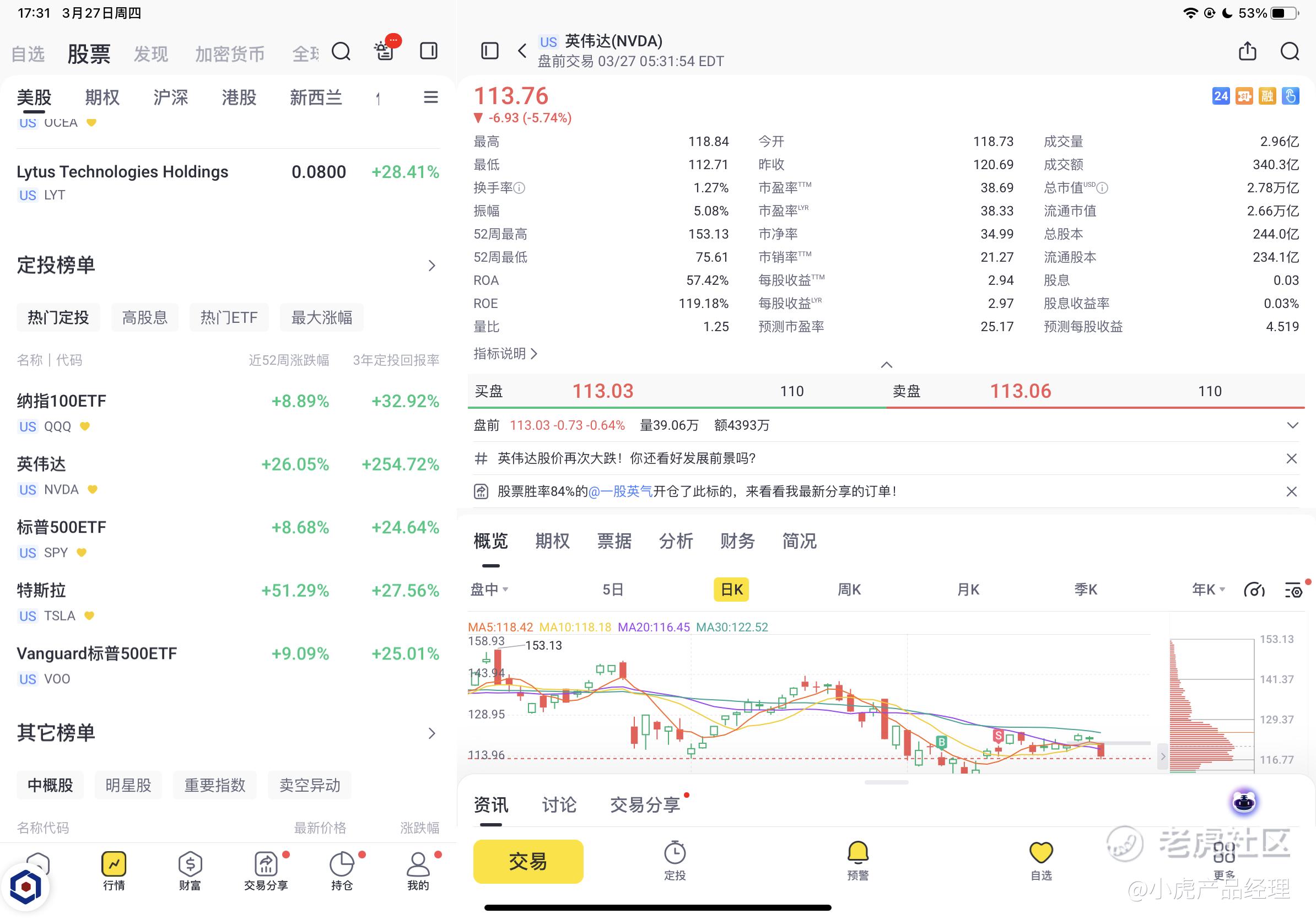Open info icon next to 换手率

[x=519, y=188]
